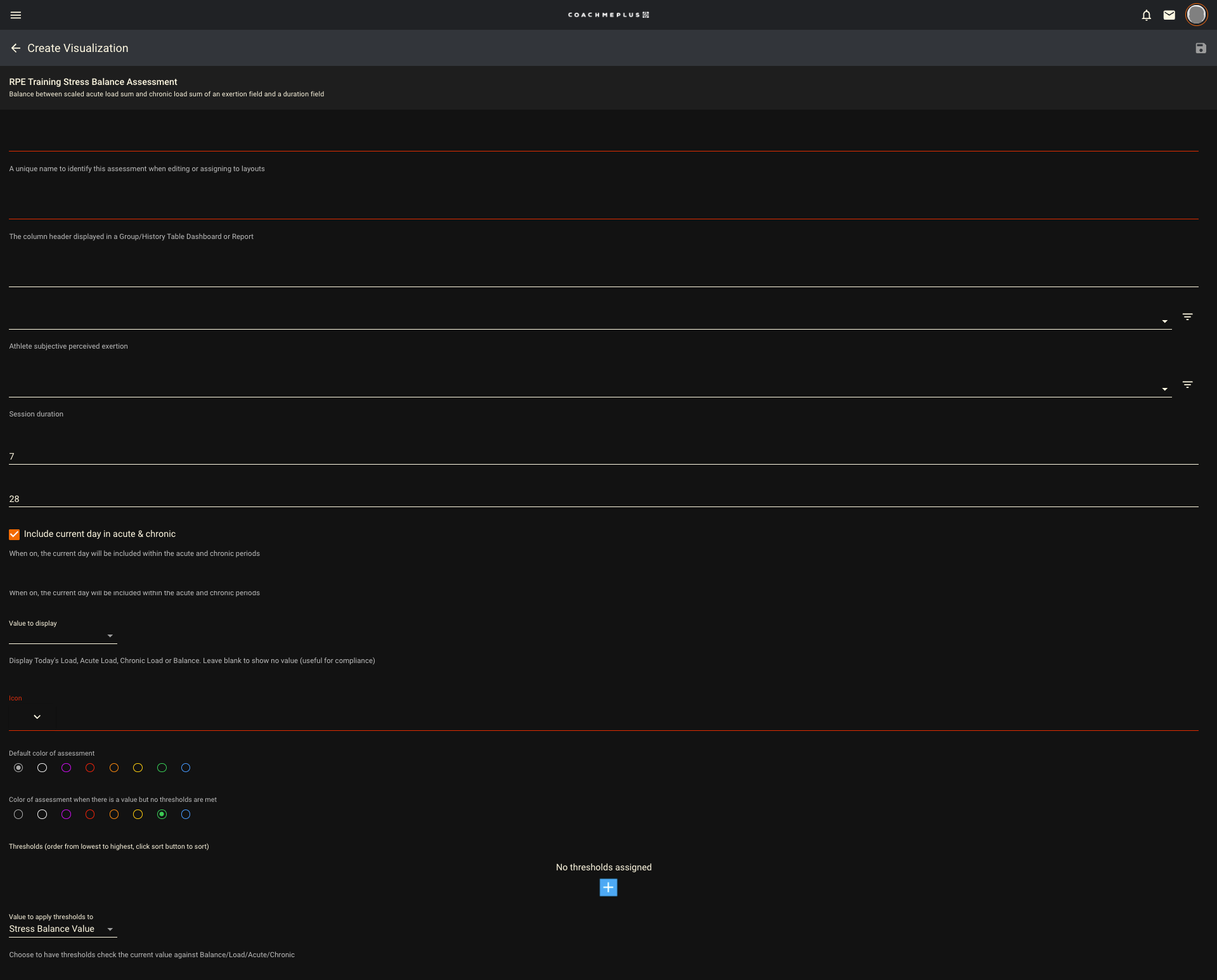
Task: Select blue color for no-threshold value
Action: 186,815
